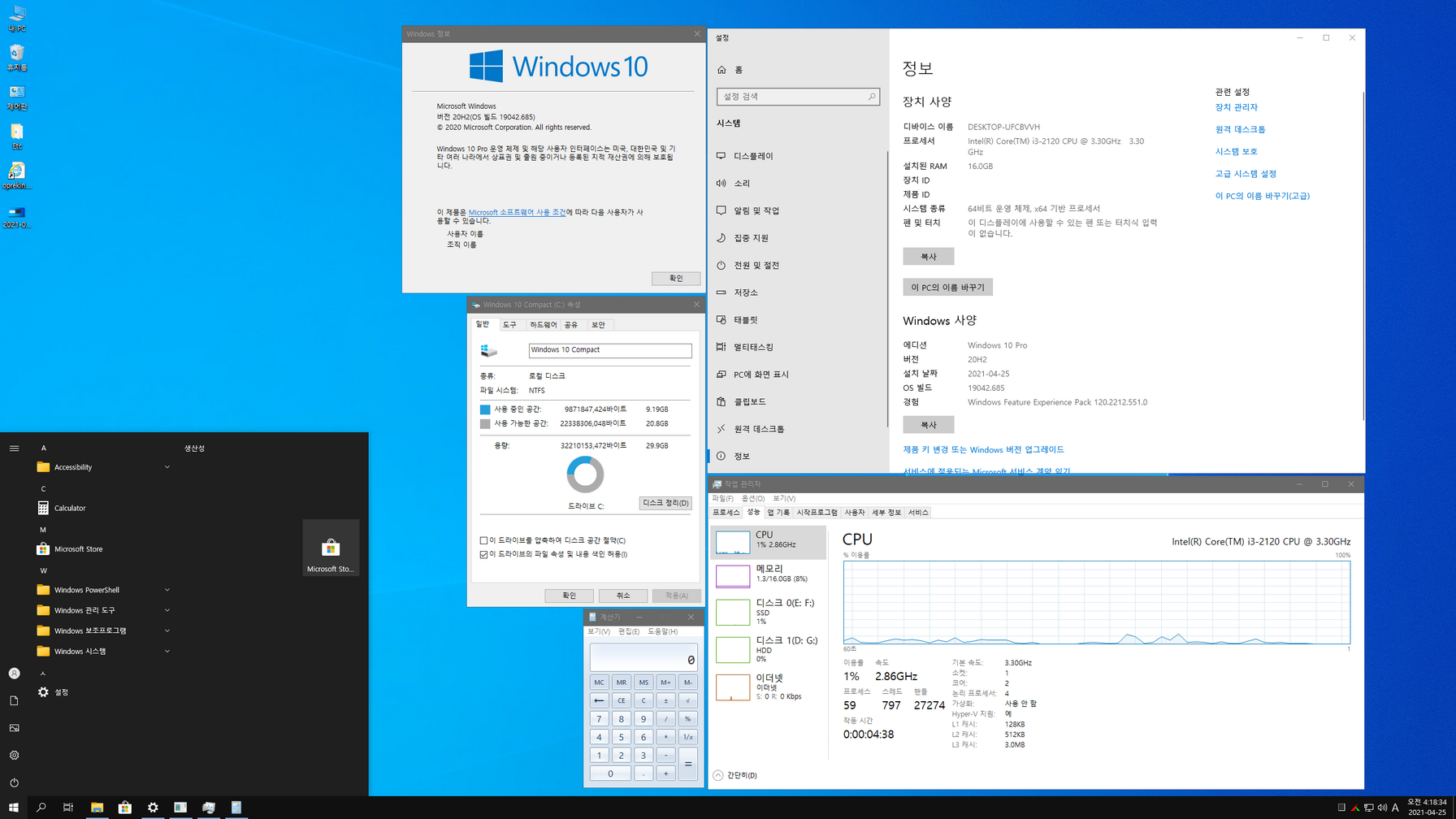
Task: Open Microsoft 소프트웨어 사용 조건 link
Action: tap(517, 212)
